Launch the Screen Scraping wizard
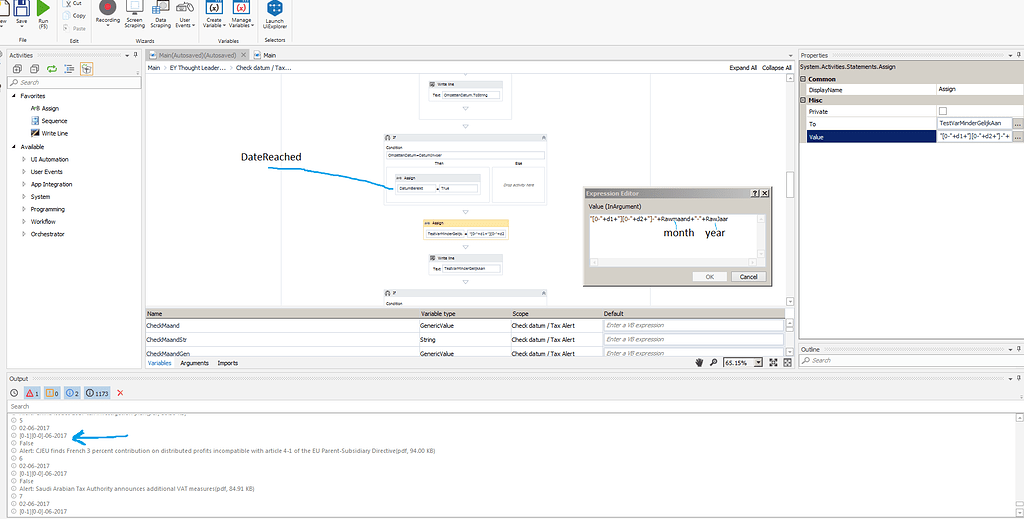 [x=135, y=13]
